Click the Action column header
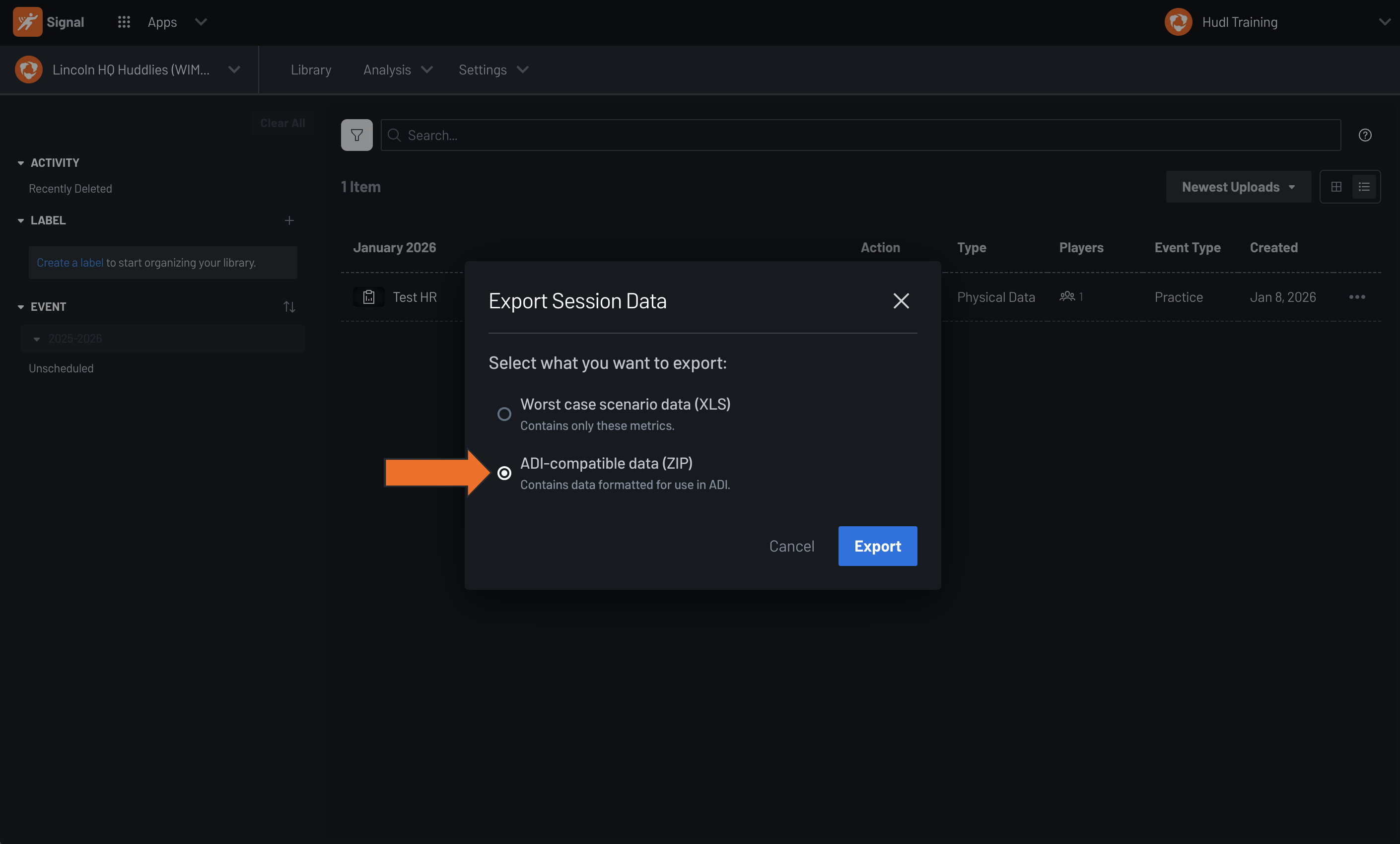Viewport: 1400px width, 844px height. pos(880,247)
